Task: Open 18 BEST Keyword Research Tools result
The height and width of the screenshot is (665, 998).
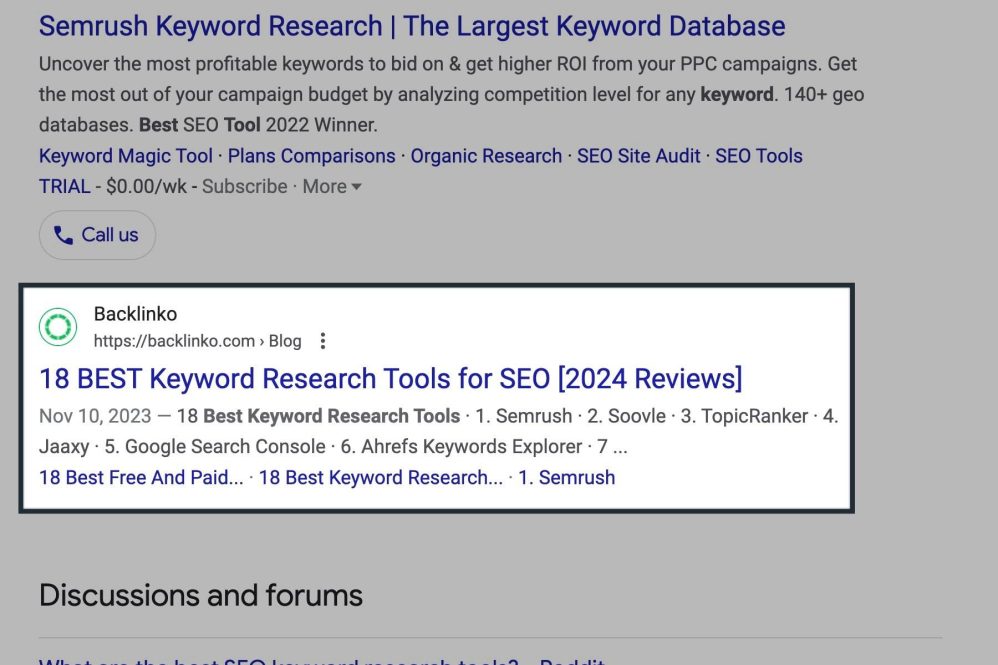Action: click(390, 379)
